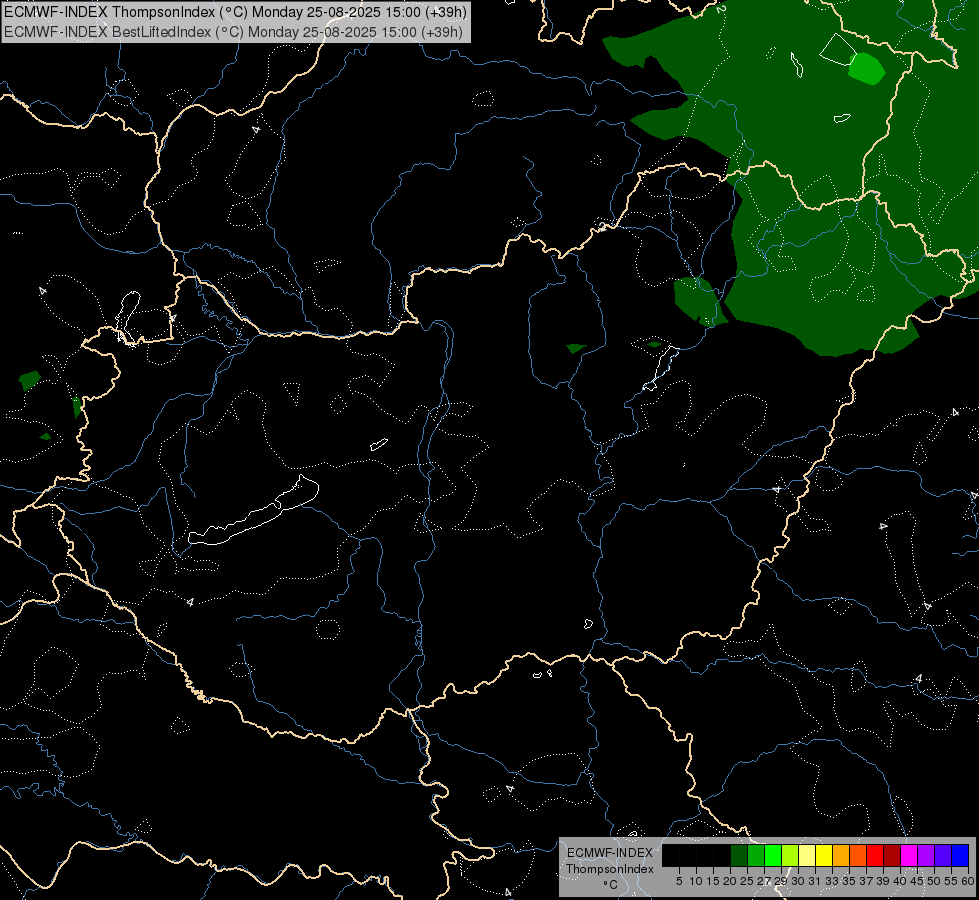Pick the purple 45-50 legend swatch
The height and width of the screenshot is (900, 979).
pos(926,855)
